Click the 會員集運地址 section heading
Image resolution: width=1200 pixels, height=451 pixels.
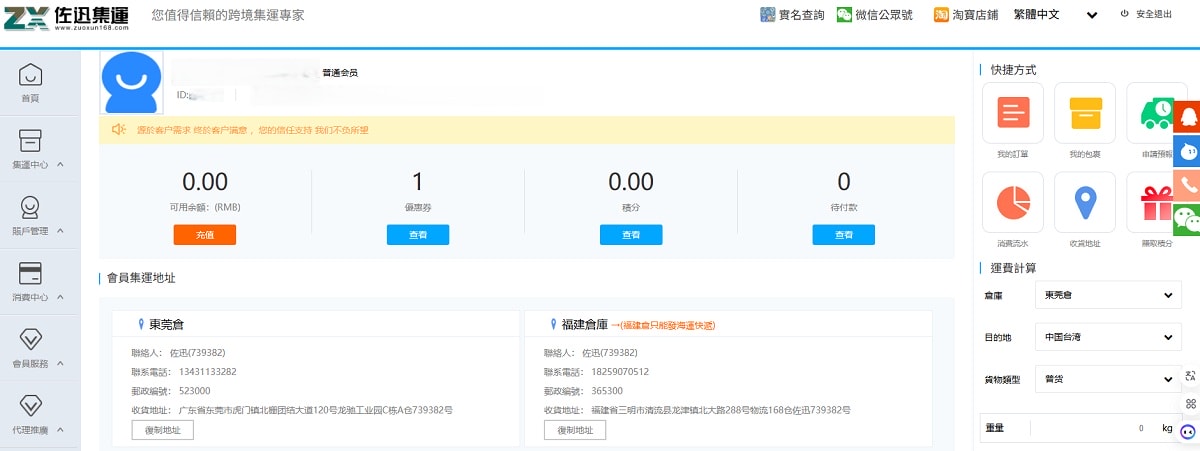[x=141, y=278]
